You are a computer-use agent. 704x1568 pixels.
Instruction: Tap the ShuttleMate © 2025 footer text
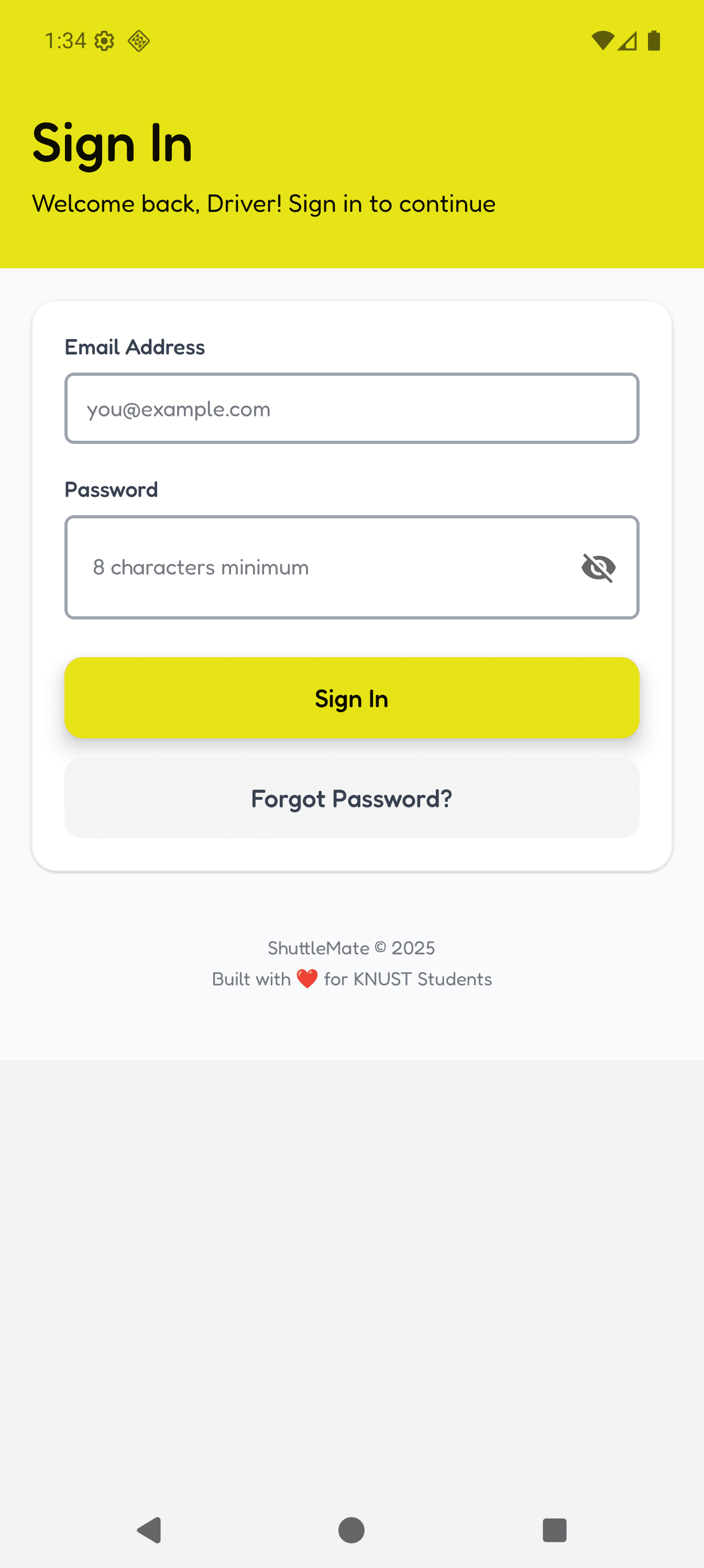(x=351, y=948)
